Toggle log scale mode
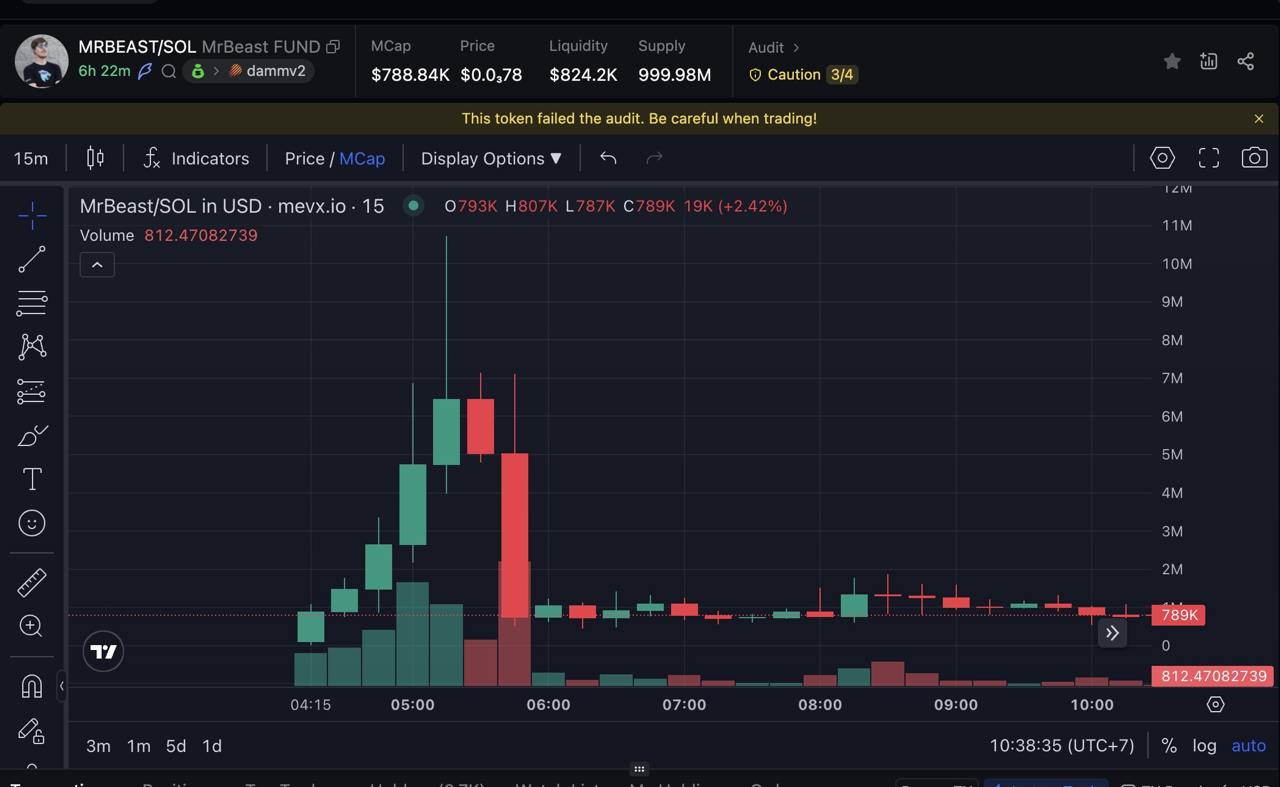Viewport: 1280px width, 787px height. point(1204,746)
